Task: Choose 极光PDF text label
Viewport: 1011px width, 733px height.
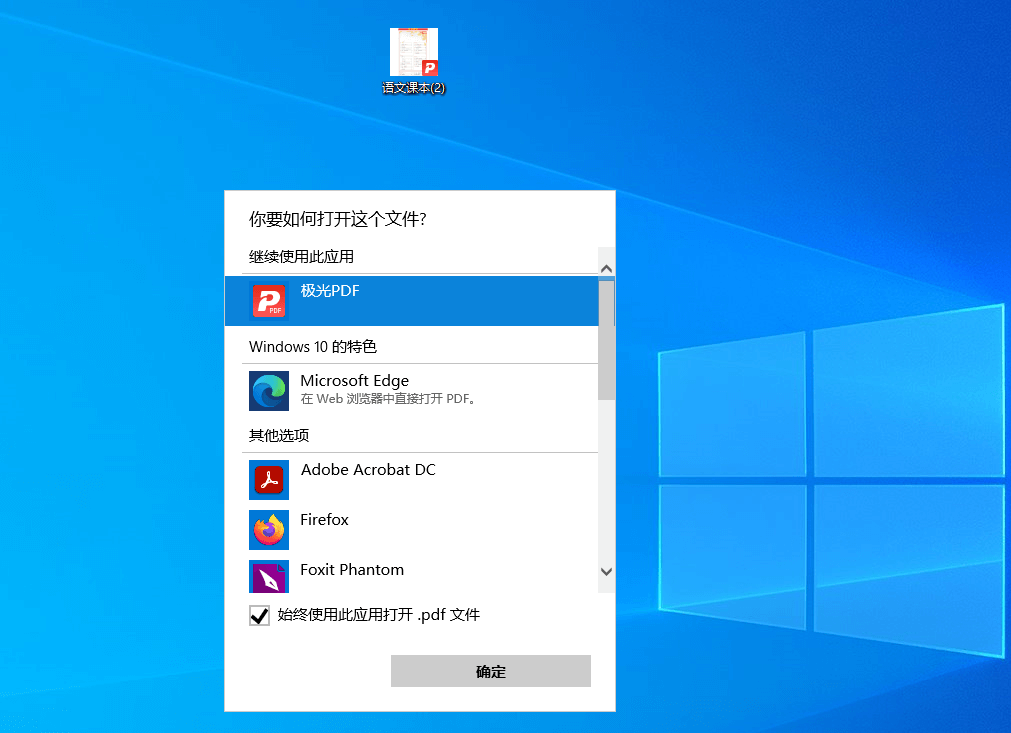Action: tap(330, 291)
